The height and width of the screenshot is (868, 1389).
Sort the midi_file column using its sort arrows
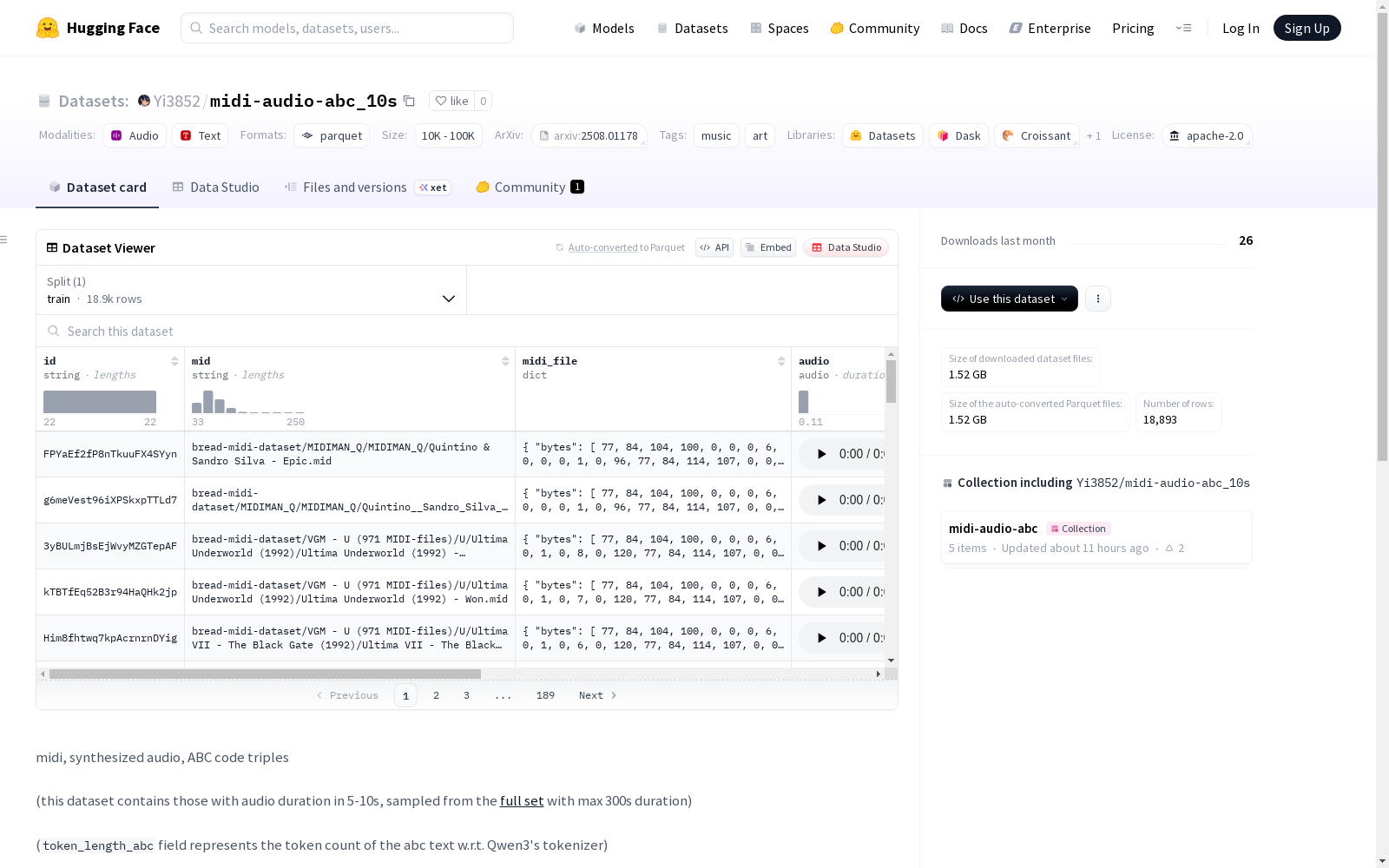[781, 361]
